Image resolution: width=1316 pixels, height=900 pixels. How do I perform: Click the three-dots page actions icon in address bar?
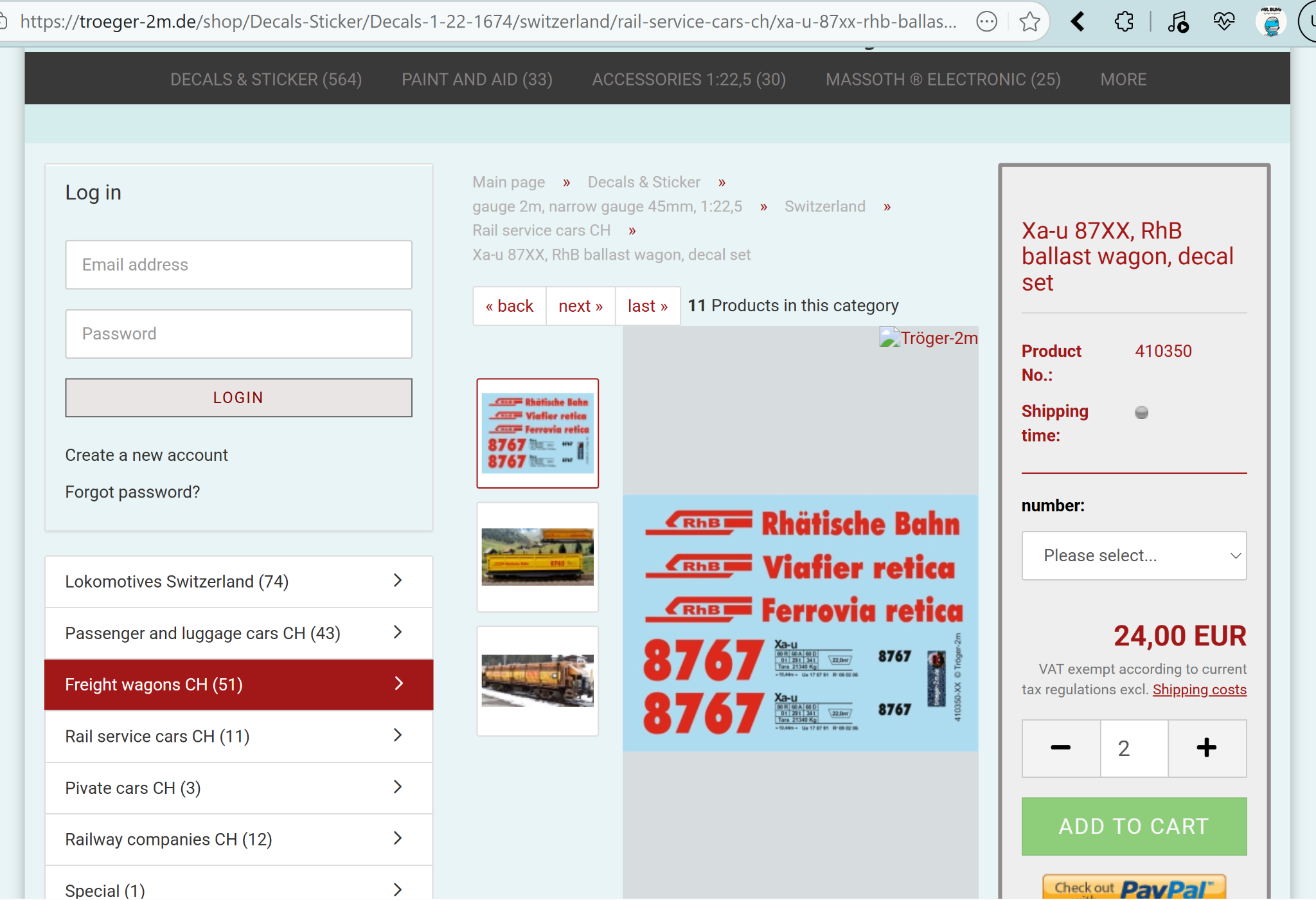point(986,22)
